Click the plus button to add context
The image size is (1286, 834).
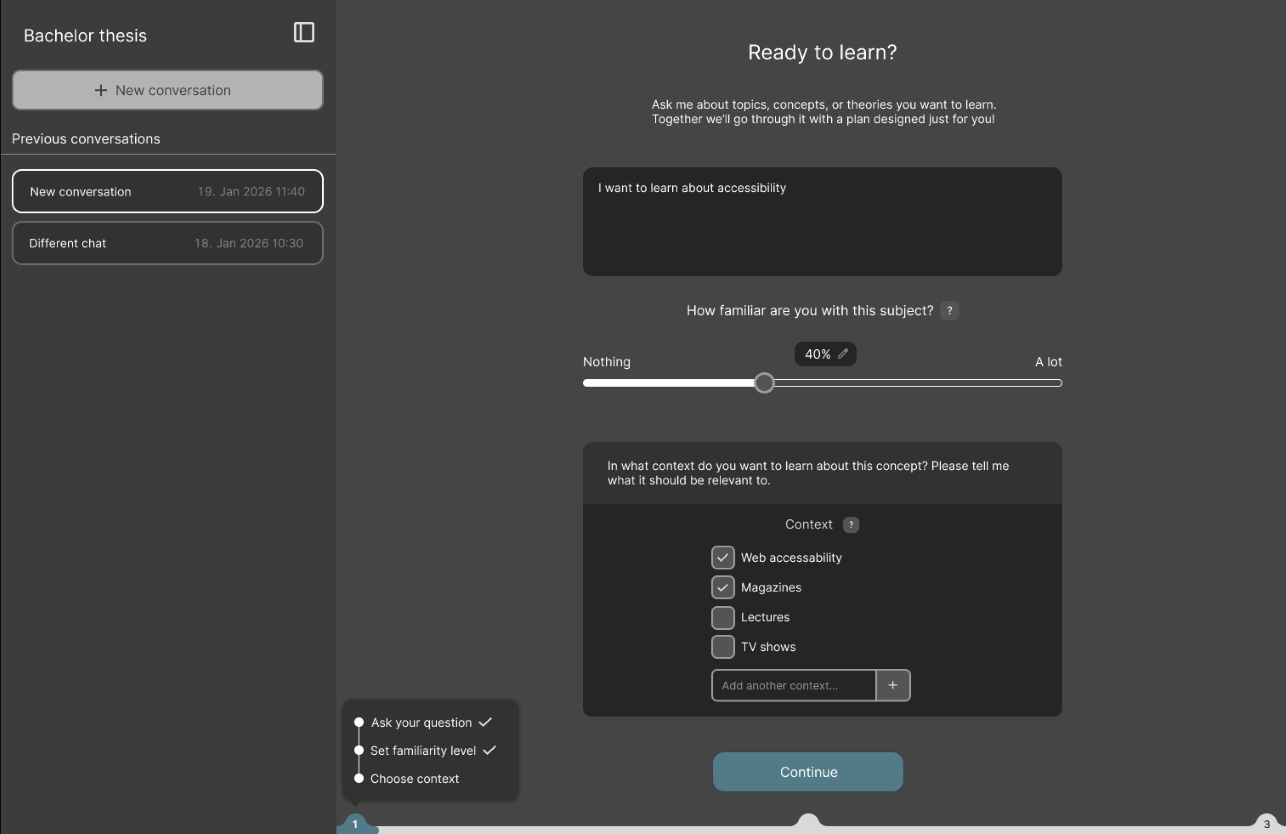click(x=893, y=686)
